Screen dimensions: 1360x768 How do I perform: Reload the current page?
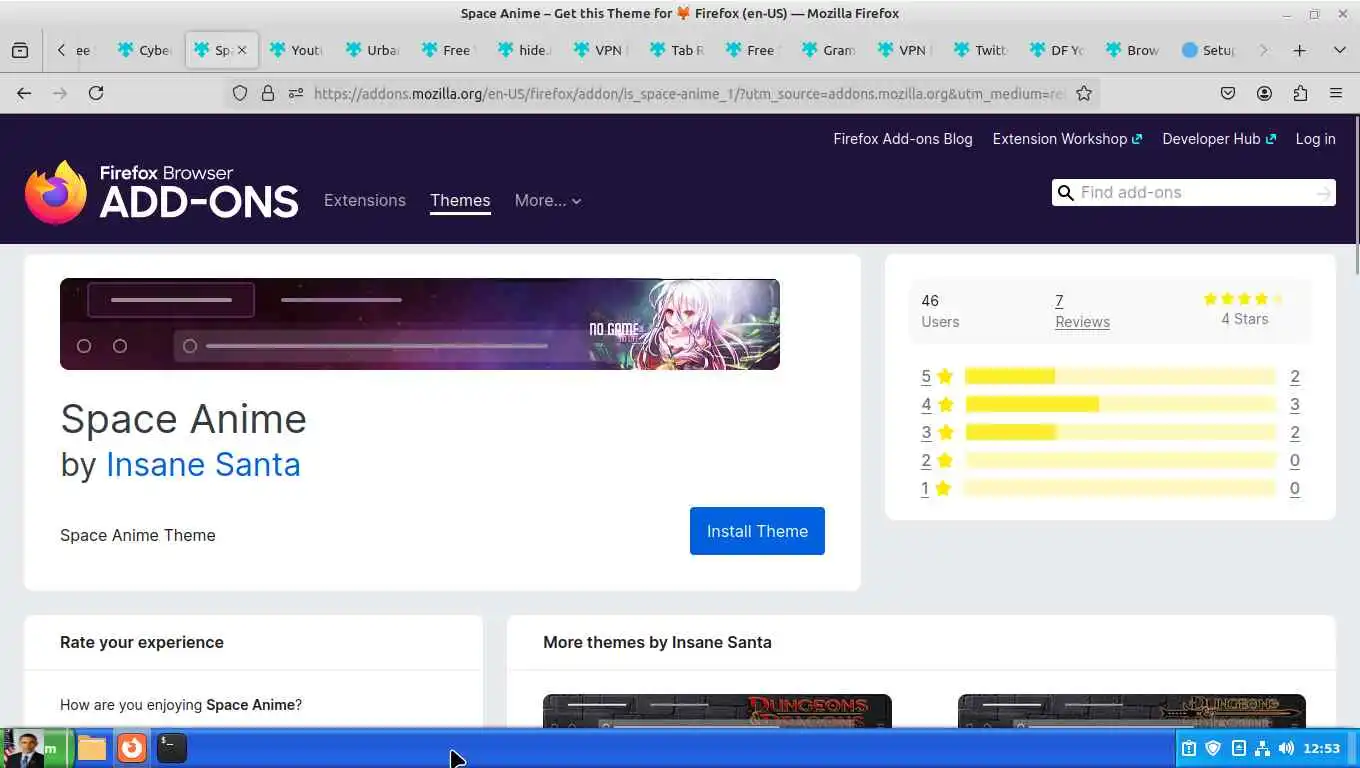pyautogui.click(x=96, y=93)
